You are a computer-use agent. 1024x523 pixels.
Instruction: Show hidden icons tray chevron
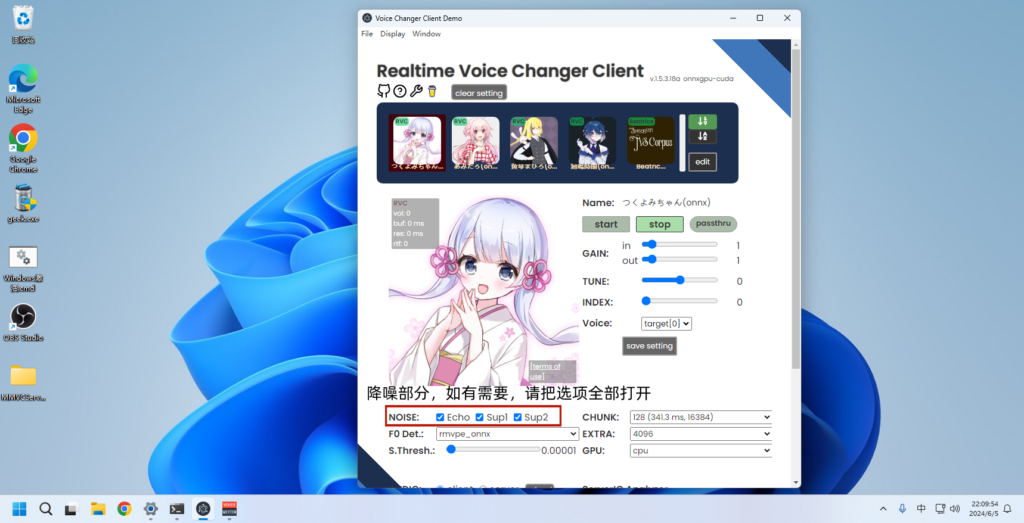point(883,509)
